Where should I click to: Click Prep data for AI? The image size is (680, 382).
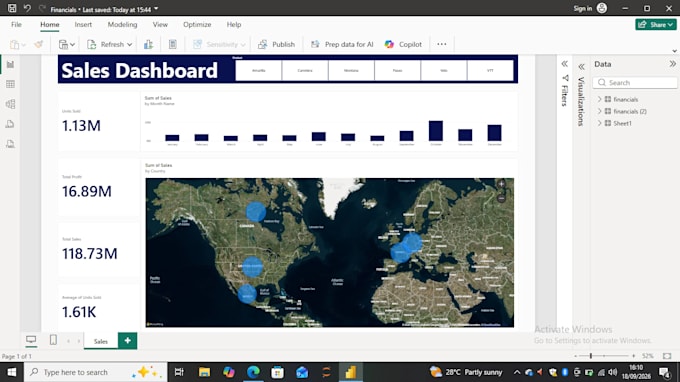pos(342,44)
